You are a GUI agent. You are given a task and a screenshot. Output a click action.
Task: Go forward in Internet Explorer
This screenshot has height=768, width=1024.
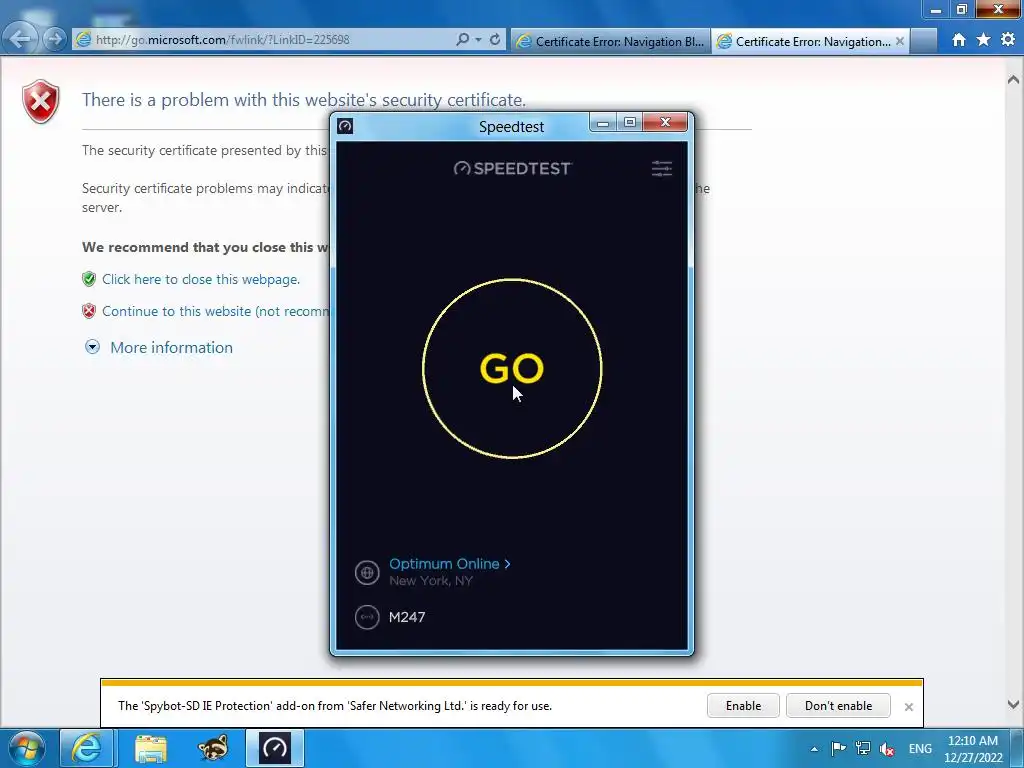click(x=55, y=39)
